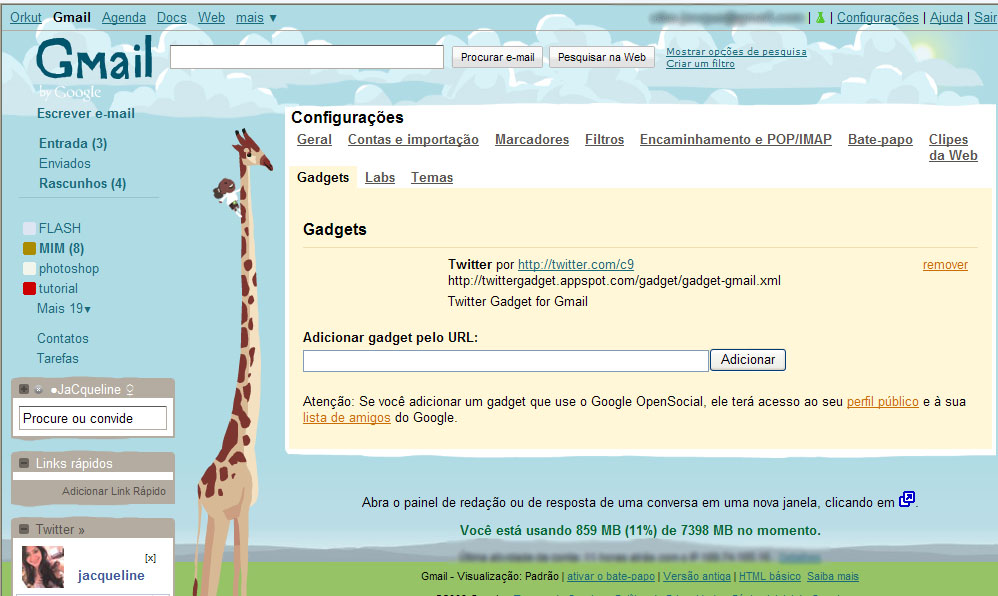Open the MIM (8) label
Viewport: 998px width, 596px height.
pyautogui.click(x=62, y=248)
